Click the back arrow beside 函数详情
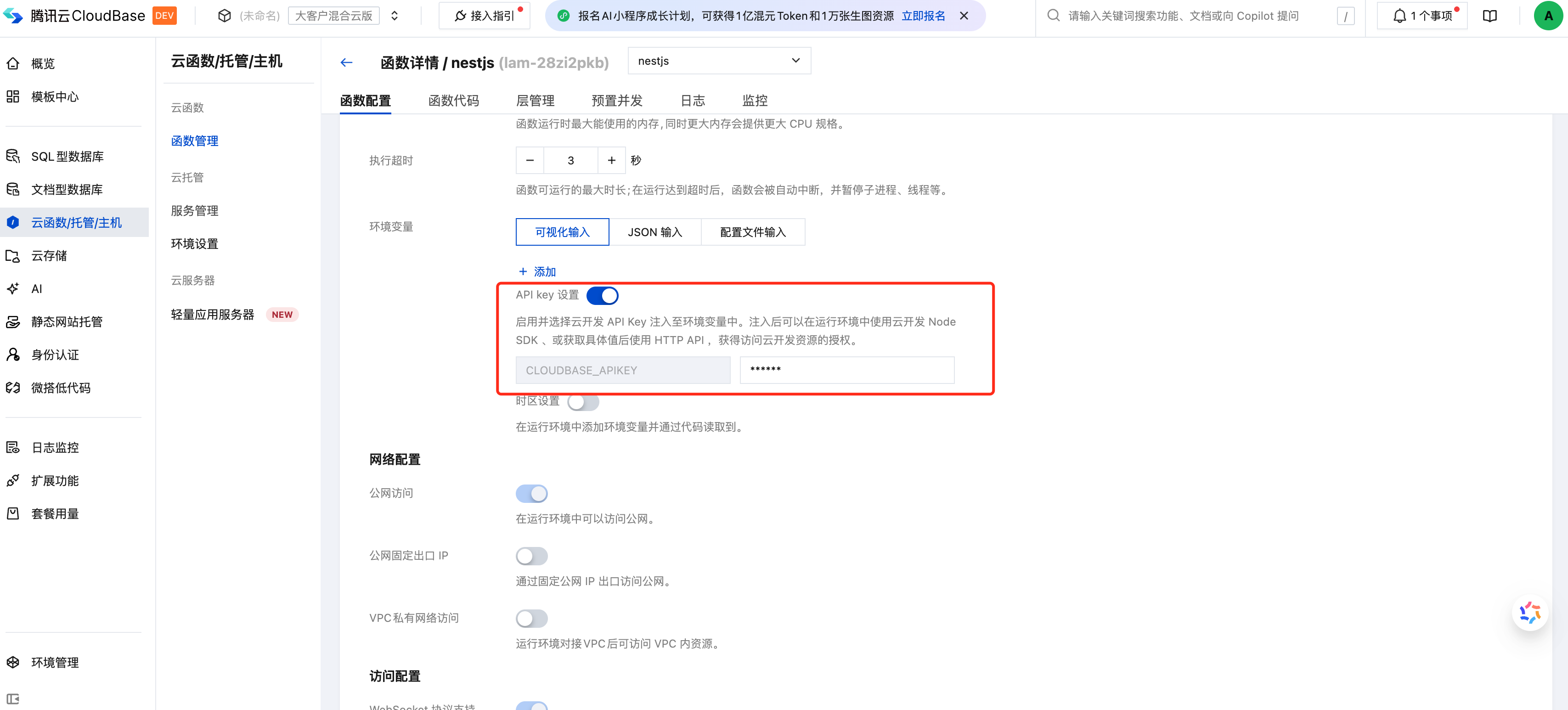 [x=346, y=62]
